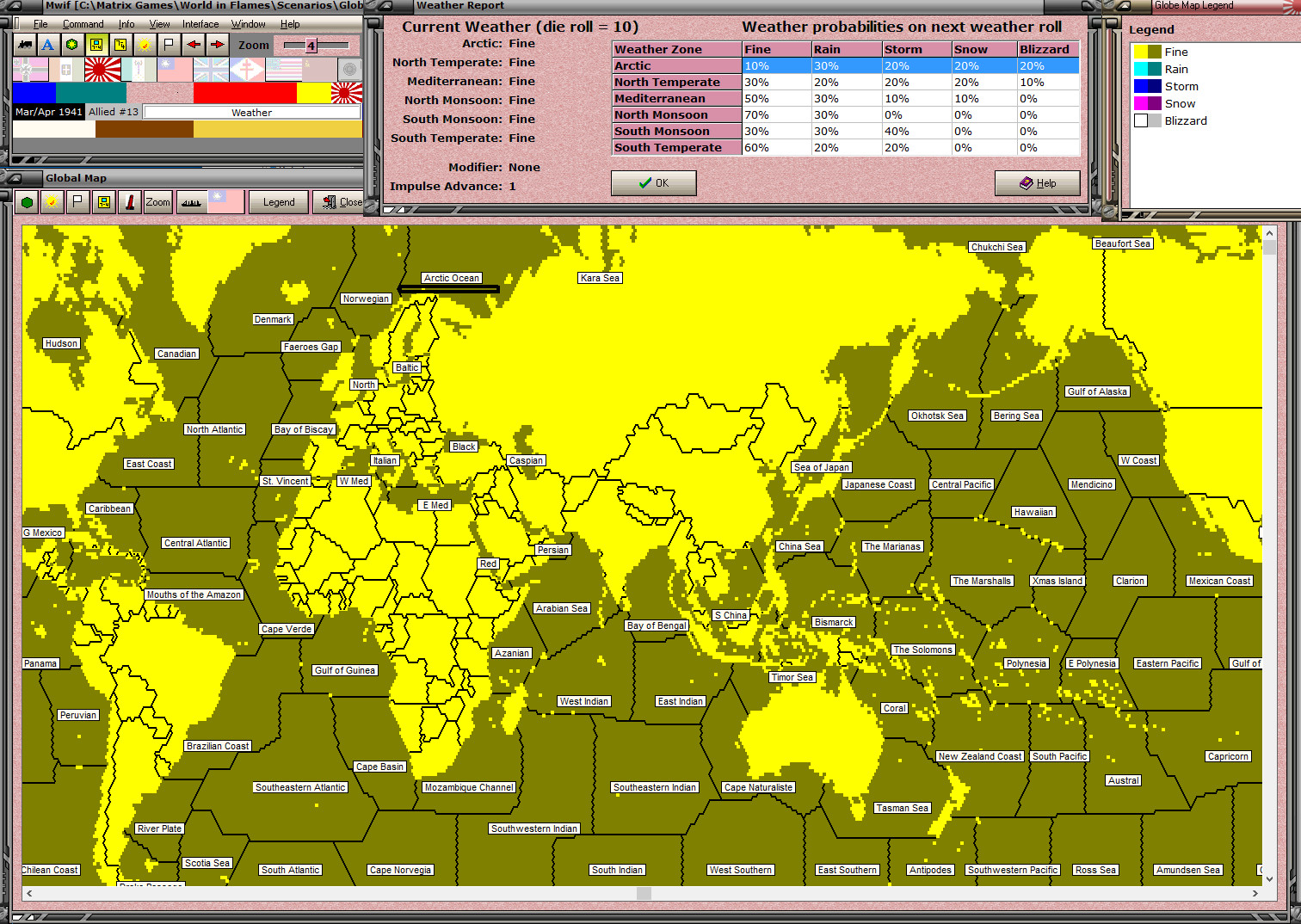This screenshot has height=924, width=1301.
Task: Click the Weather phase field
Action: [x=251, y=113]
